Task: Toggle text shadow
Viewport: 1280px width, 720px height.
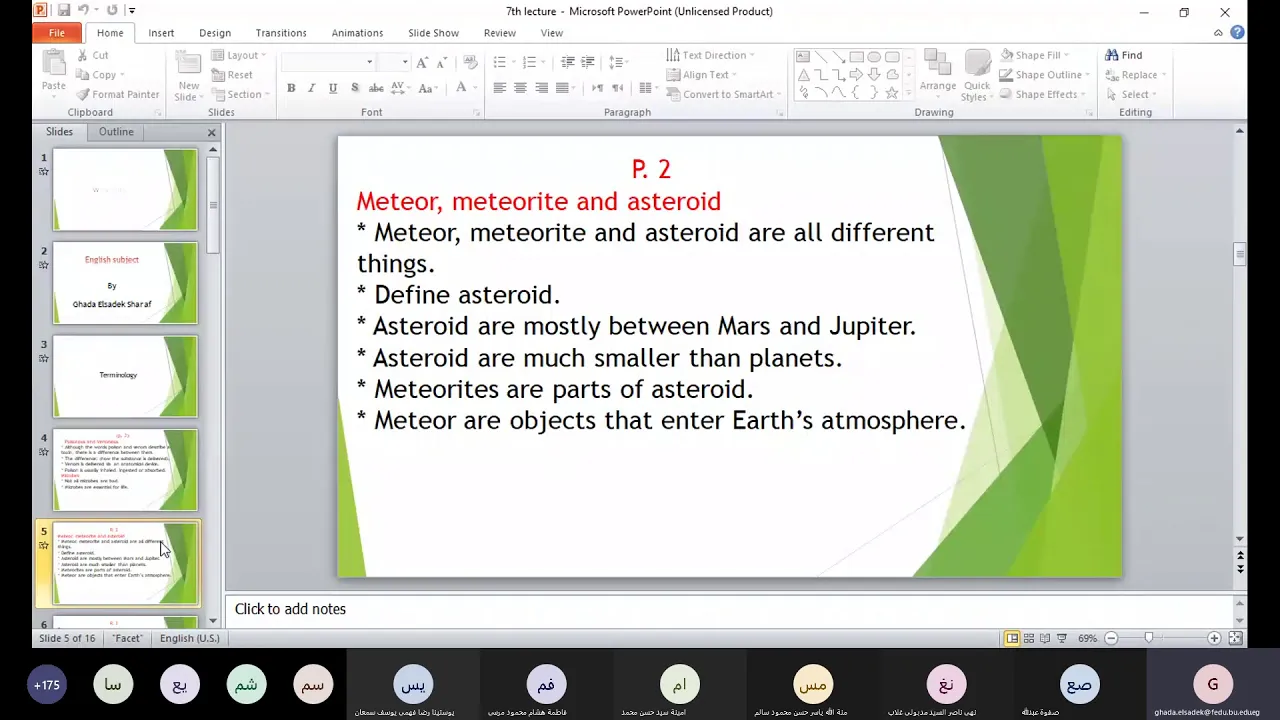Action: [x=355, y=88]
